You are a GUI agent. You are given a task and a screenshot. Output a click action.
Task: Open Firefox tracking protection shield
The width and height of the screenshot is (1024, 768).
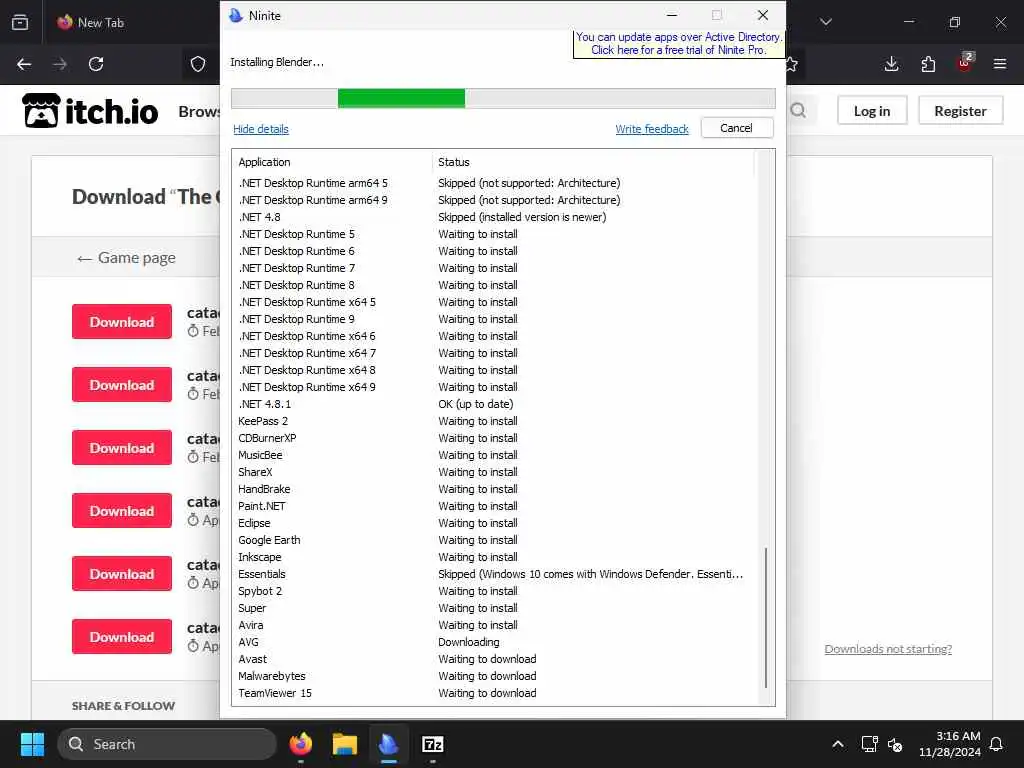(x=198, y=64)
